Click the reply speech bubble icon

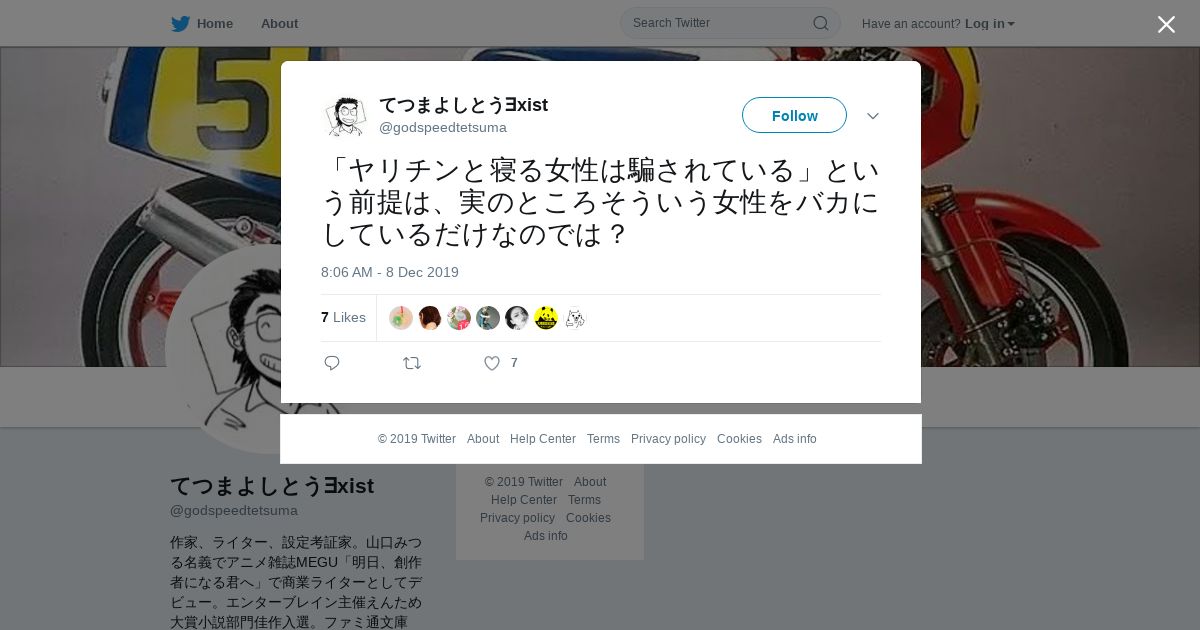point(332,363)
